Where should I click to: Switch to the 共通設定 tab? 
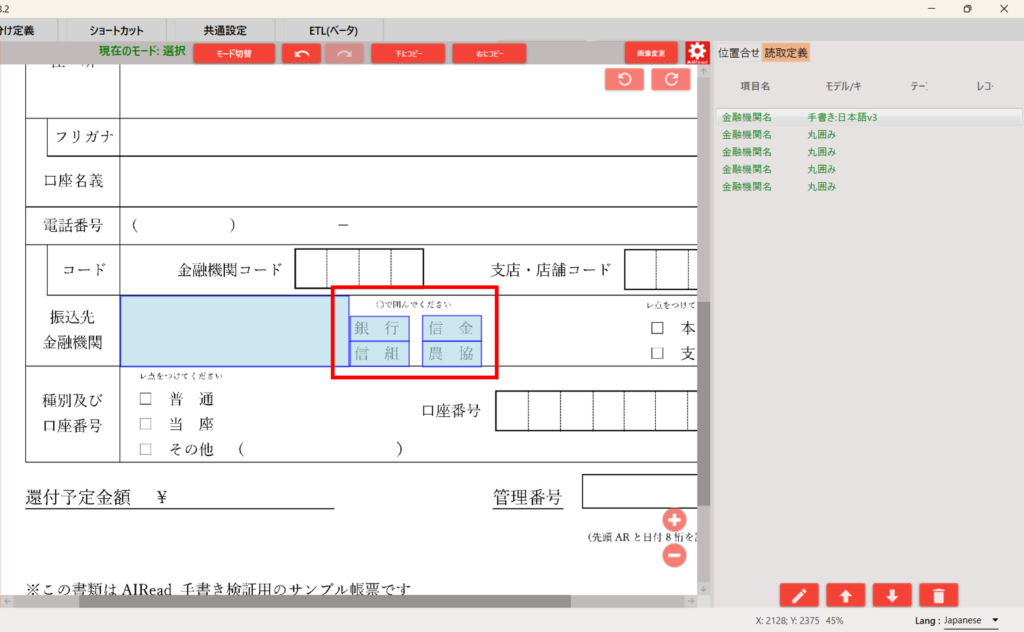(225, 31)
